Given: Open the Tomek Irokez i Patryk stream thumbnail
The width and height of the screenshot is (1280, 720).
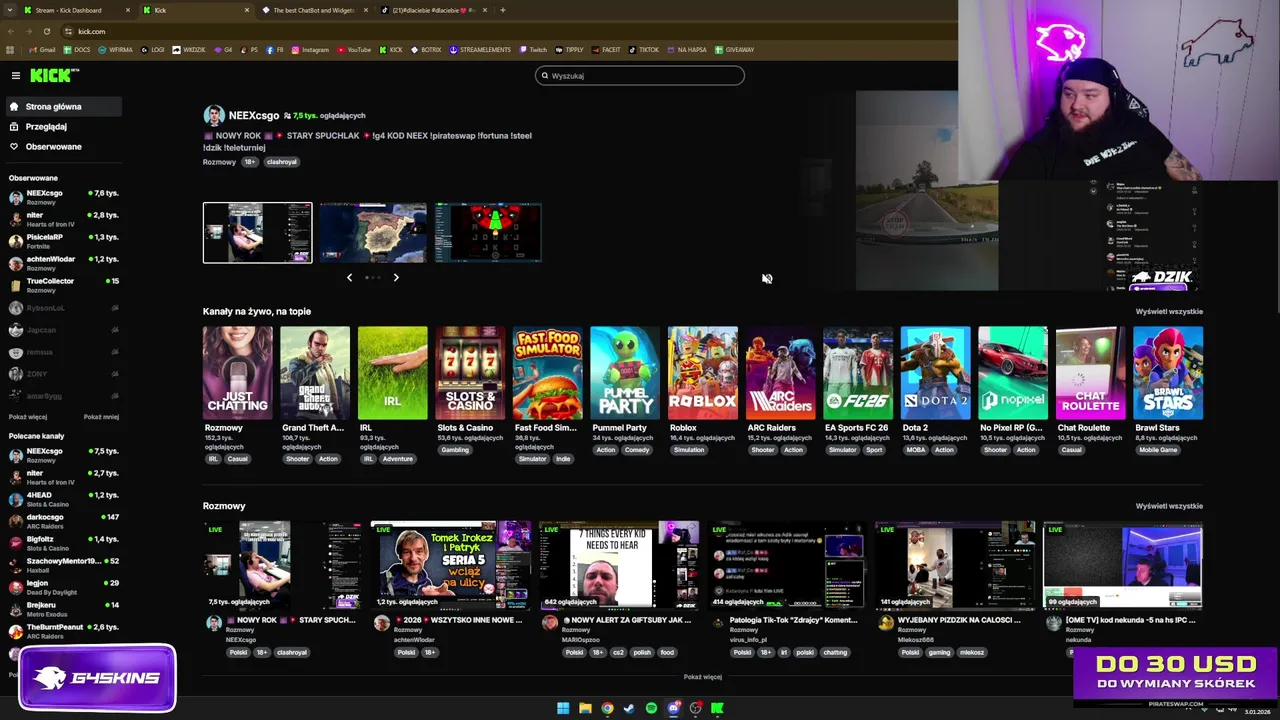Looking at the screenshot, I should click(451, 565).
